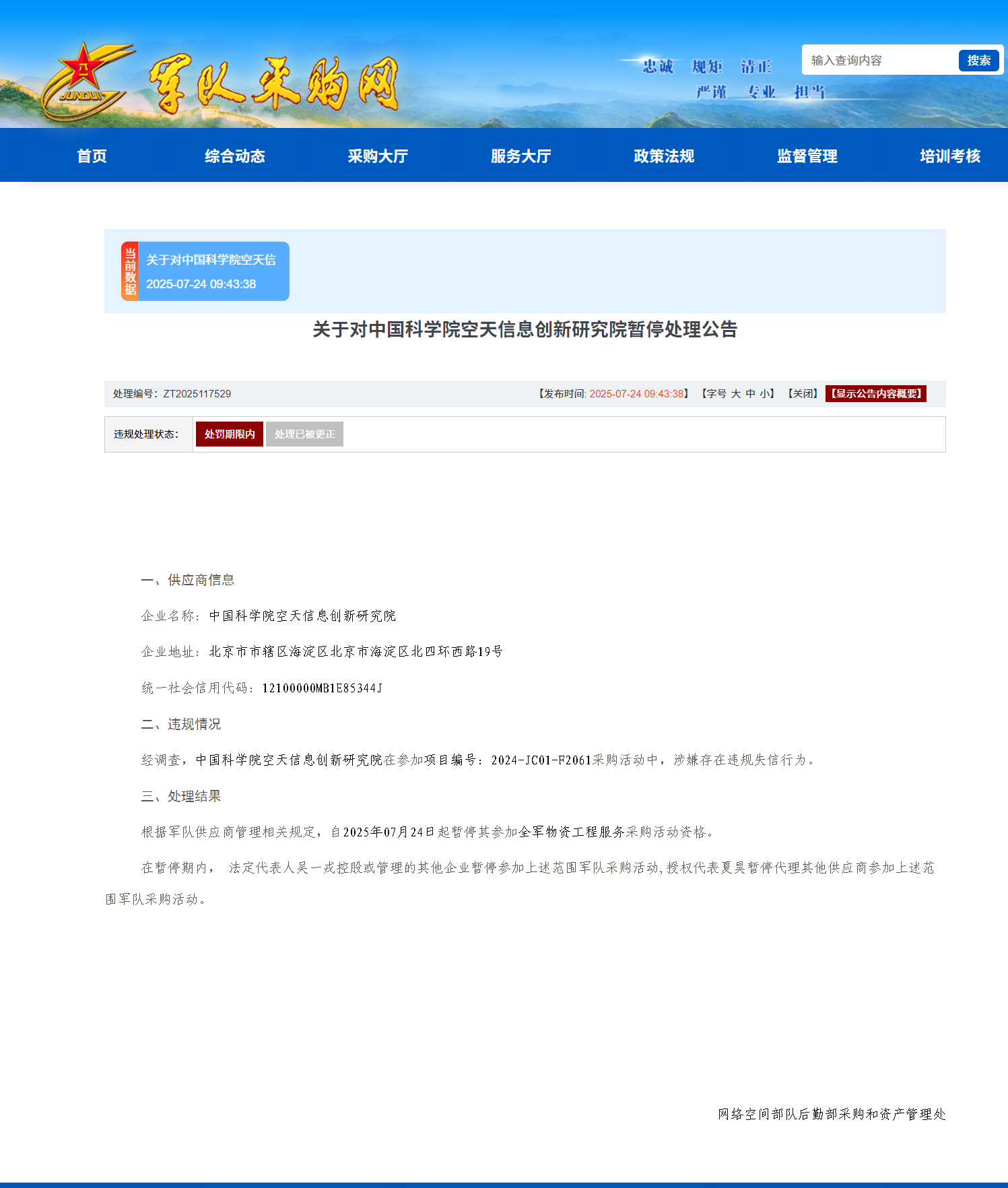Open the 综合动态 menu item

pos(235,156)
